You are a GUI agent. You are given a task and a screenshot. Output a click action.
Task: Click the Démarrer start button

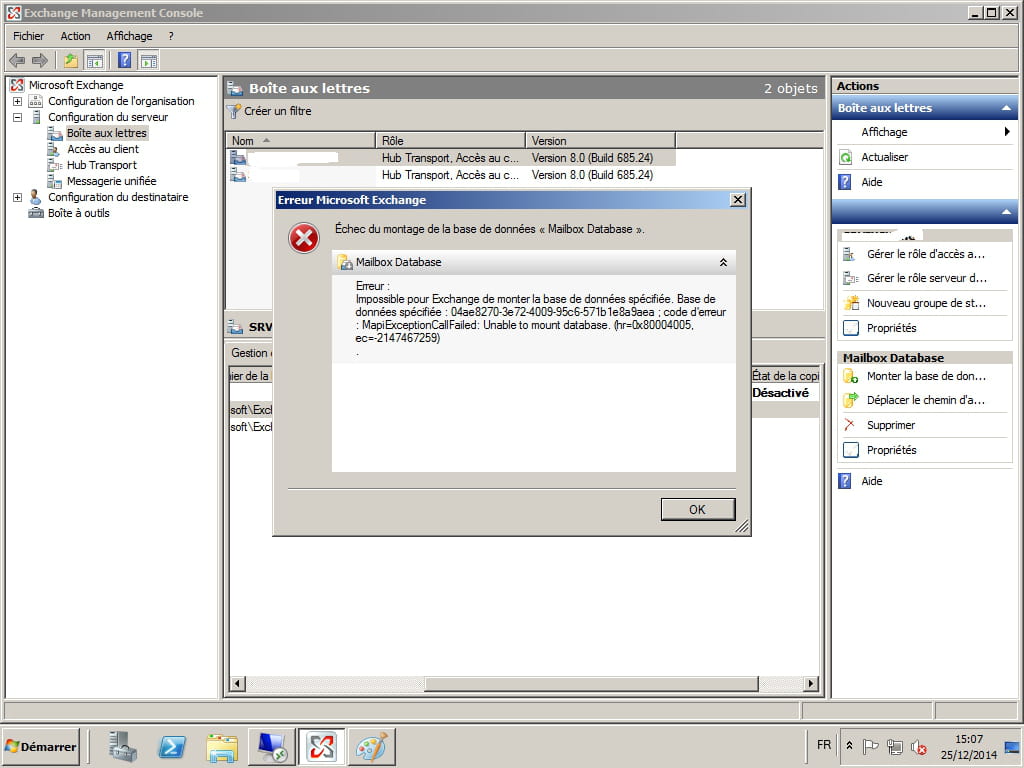41,746
